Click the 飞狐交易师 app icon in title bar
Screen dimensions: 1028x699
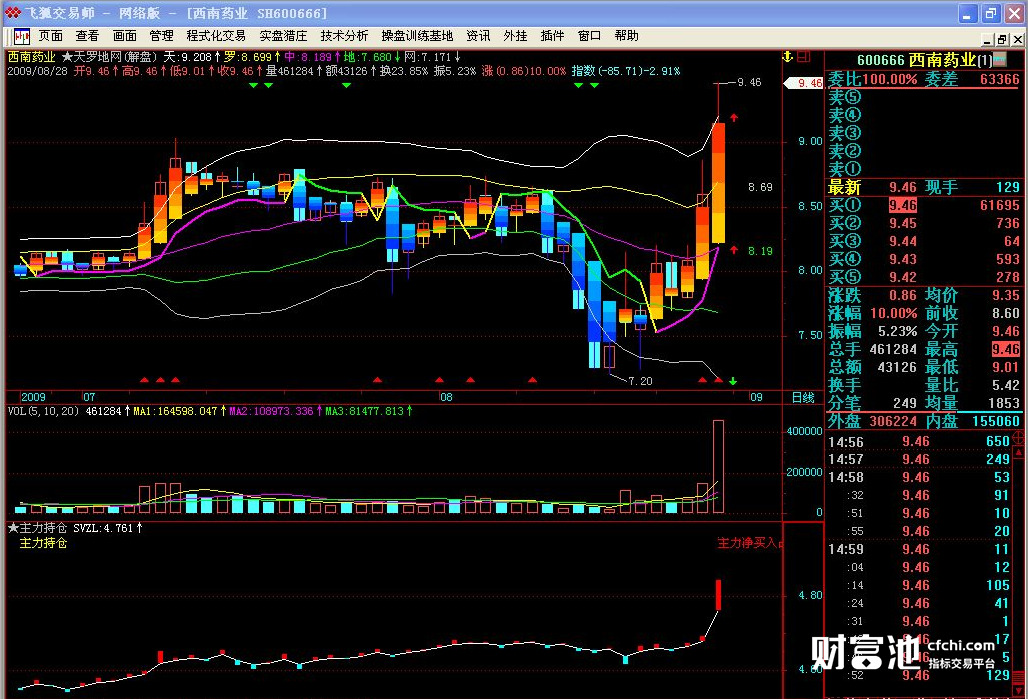coord(12,12)
